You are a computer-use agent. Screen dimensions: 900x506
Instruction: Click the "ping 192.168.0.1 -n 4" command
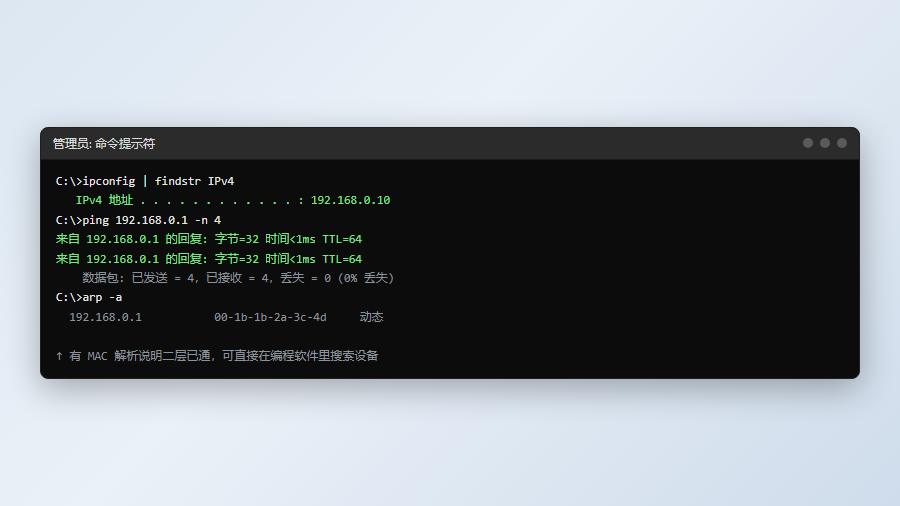138,220
